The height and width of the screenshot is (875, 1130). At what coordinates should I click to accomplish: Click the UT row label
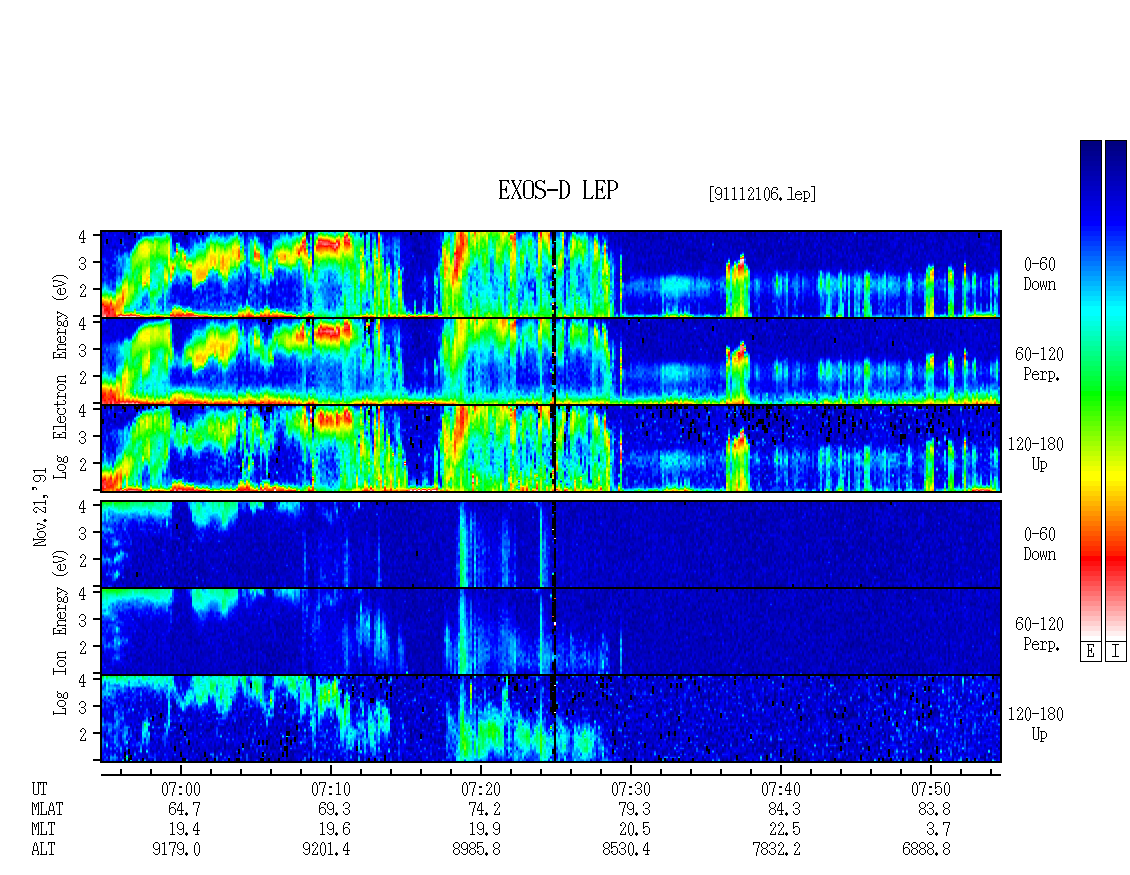(x=39, y=789)
